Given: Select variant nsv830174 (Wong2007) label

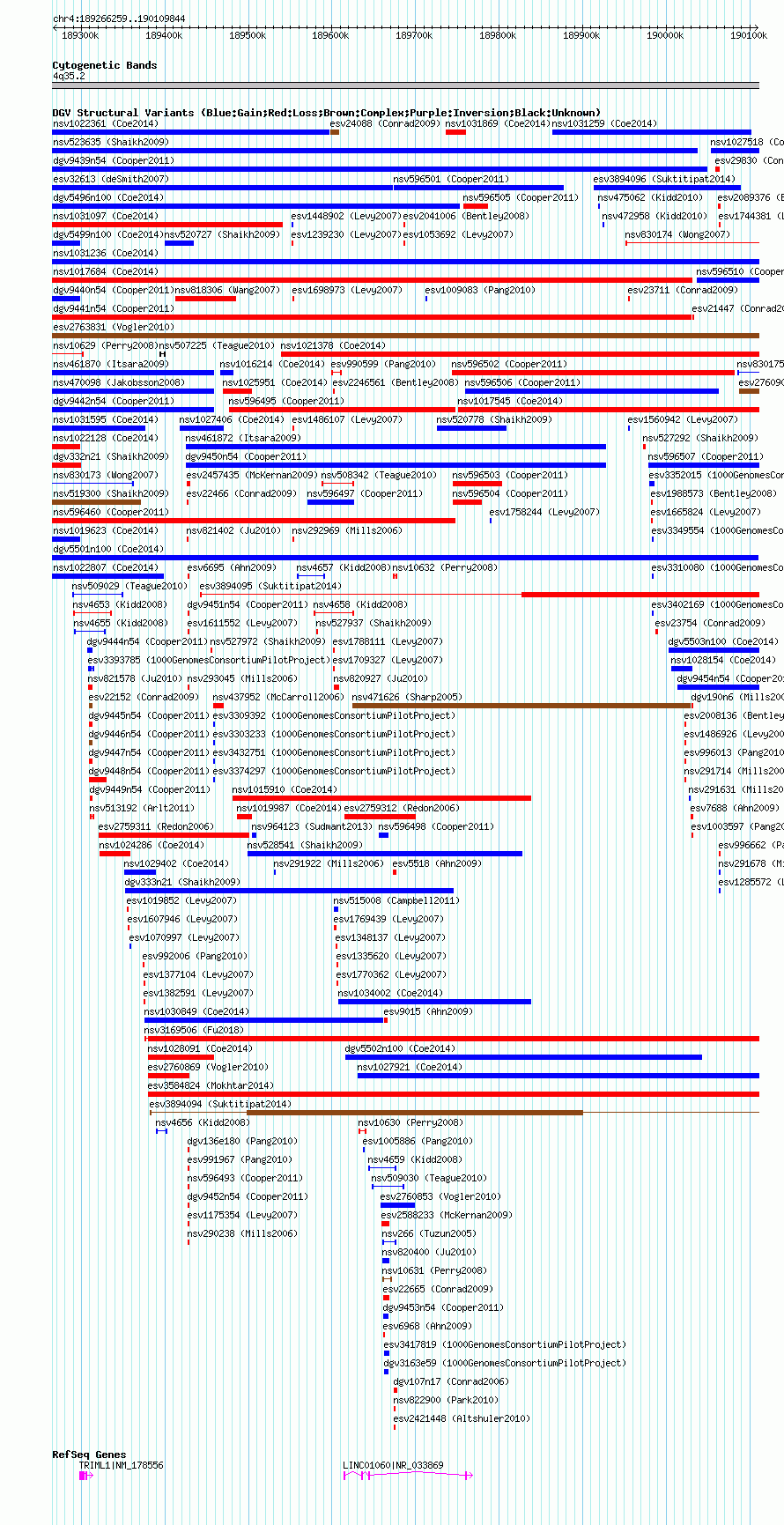Looking at the screenshot, I should click(x=677, y=234).
